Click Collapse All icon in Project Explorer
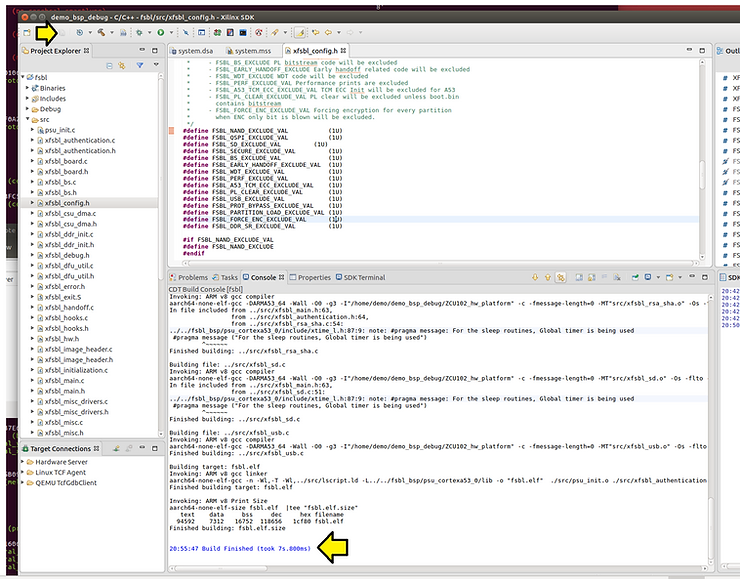The width and height of the screenshot is (740, 579). point(109,66)
